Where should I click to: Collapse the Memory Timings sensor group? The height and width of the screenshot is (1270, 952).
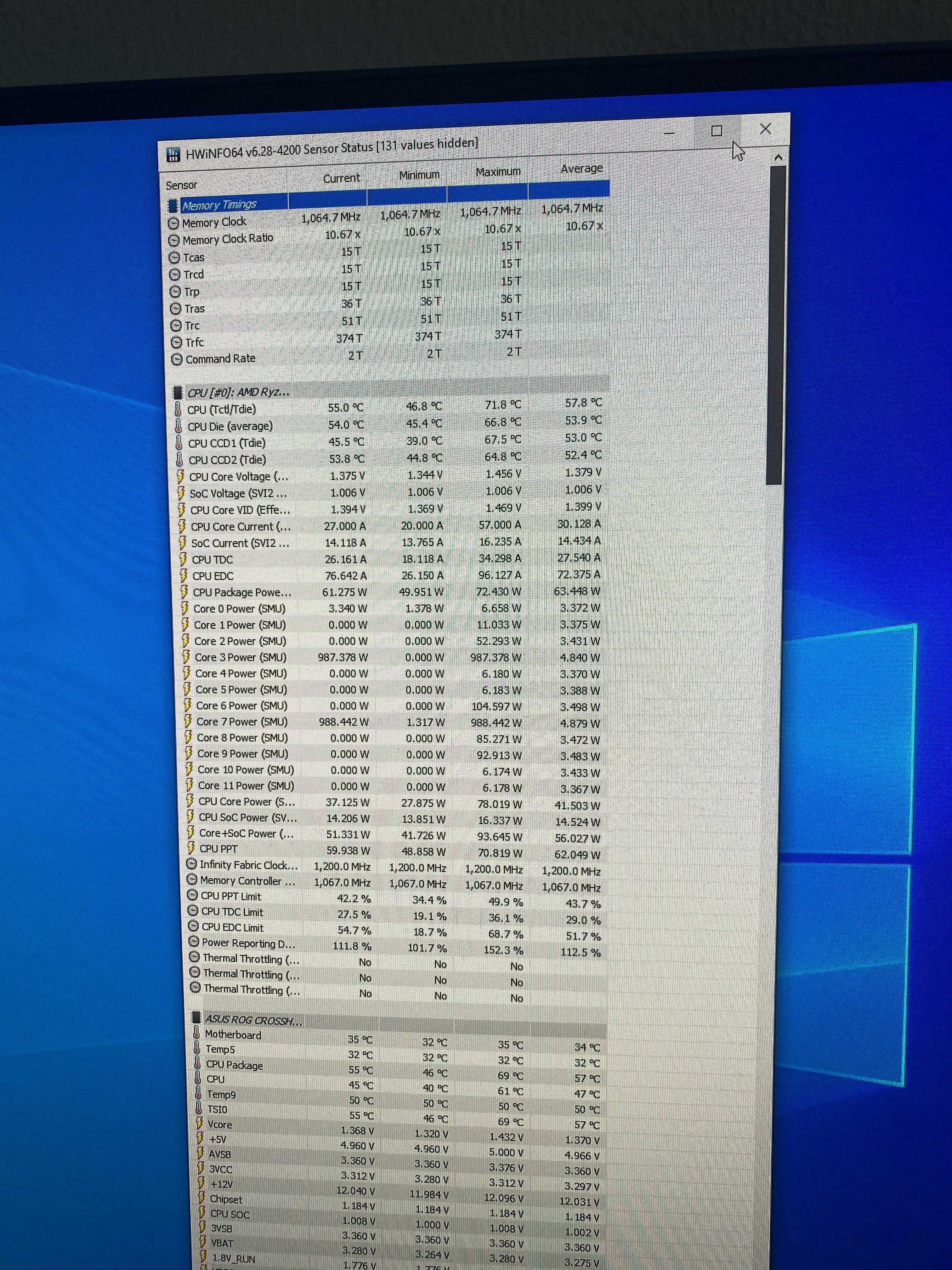click(219, 205)
